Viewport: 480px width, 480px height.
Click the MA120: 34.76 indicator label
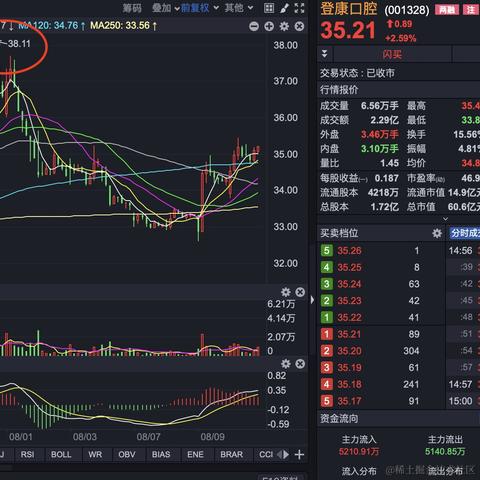pos(52,25)
